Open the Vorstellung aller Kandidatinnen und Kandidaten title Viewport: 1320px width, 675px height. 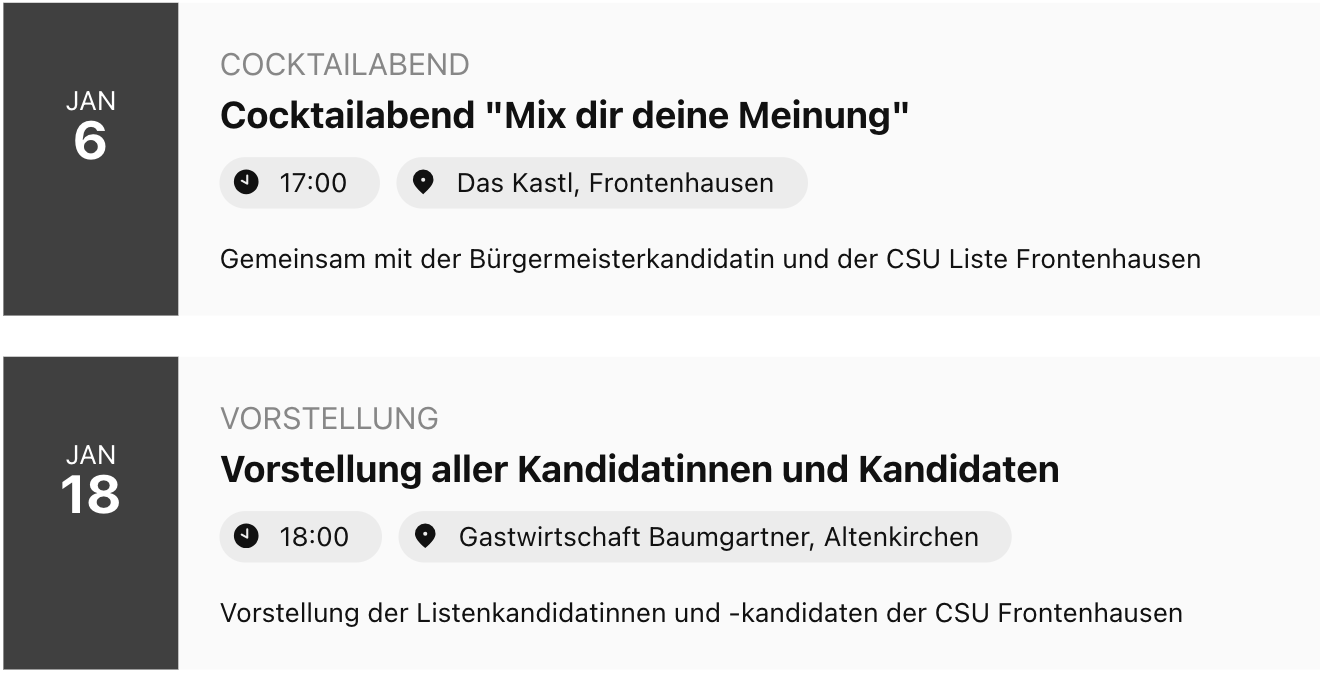pyautogui.click(x=639, y=469)
